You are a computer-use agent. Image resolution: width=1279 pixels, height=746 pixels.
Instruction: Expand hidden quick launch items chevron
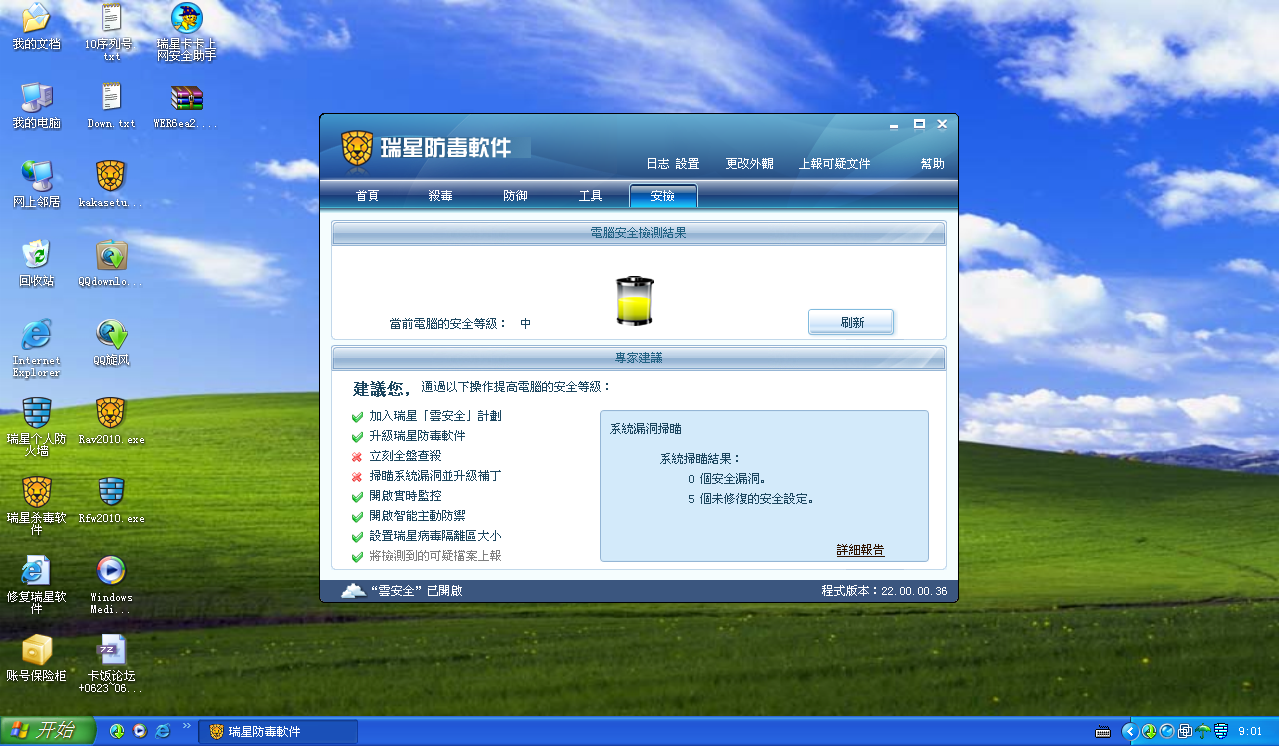(x=185, y=726)
